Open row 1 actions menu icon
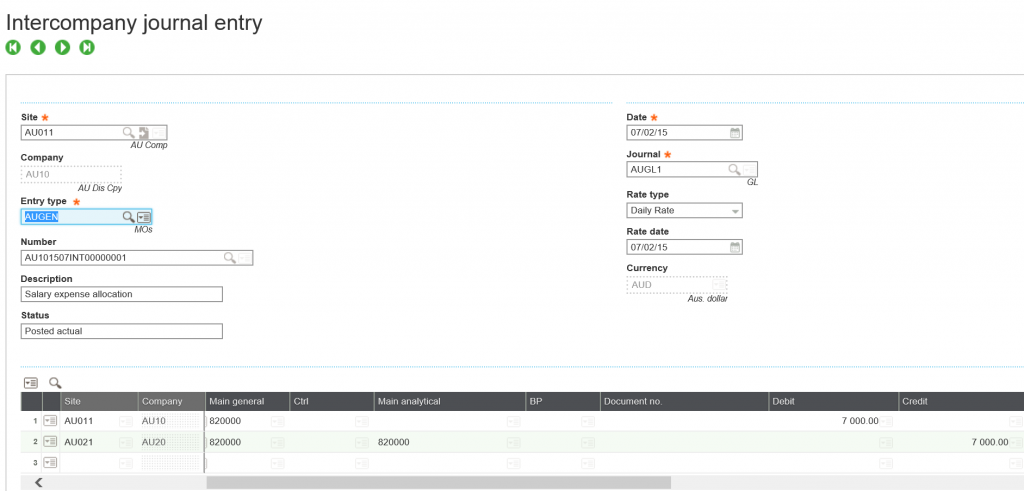Viewport: 1024px width, 491px height. (50, 422)
